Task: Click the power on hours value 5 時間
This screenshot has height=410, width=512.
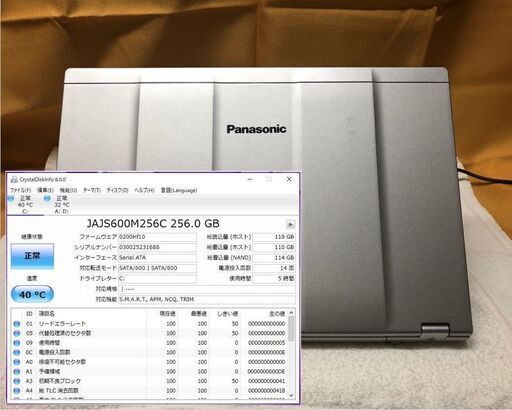Action: pos(274,278)
